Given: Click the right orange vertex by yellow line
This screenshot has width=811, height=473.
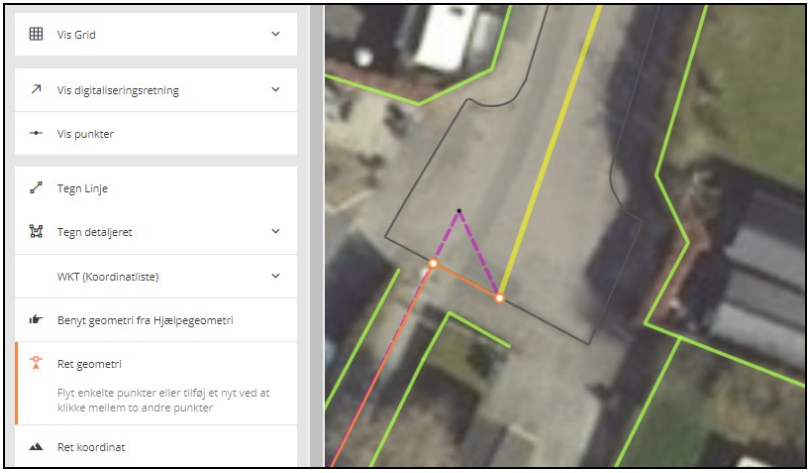Looking at the screenshot, I should (x=499, y=298).
